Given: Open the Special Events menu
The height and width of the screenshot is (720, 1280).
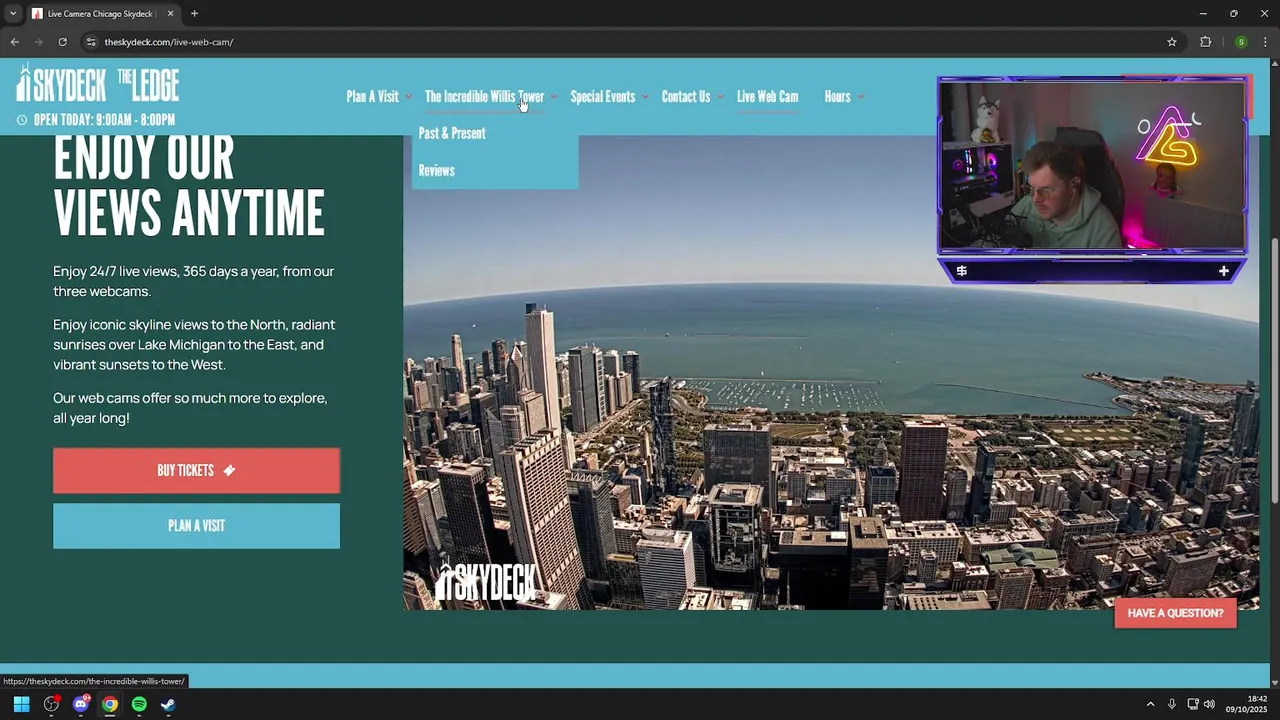Looking at the screenshot, I should (603, 97).
